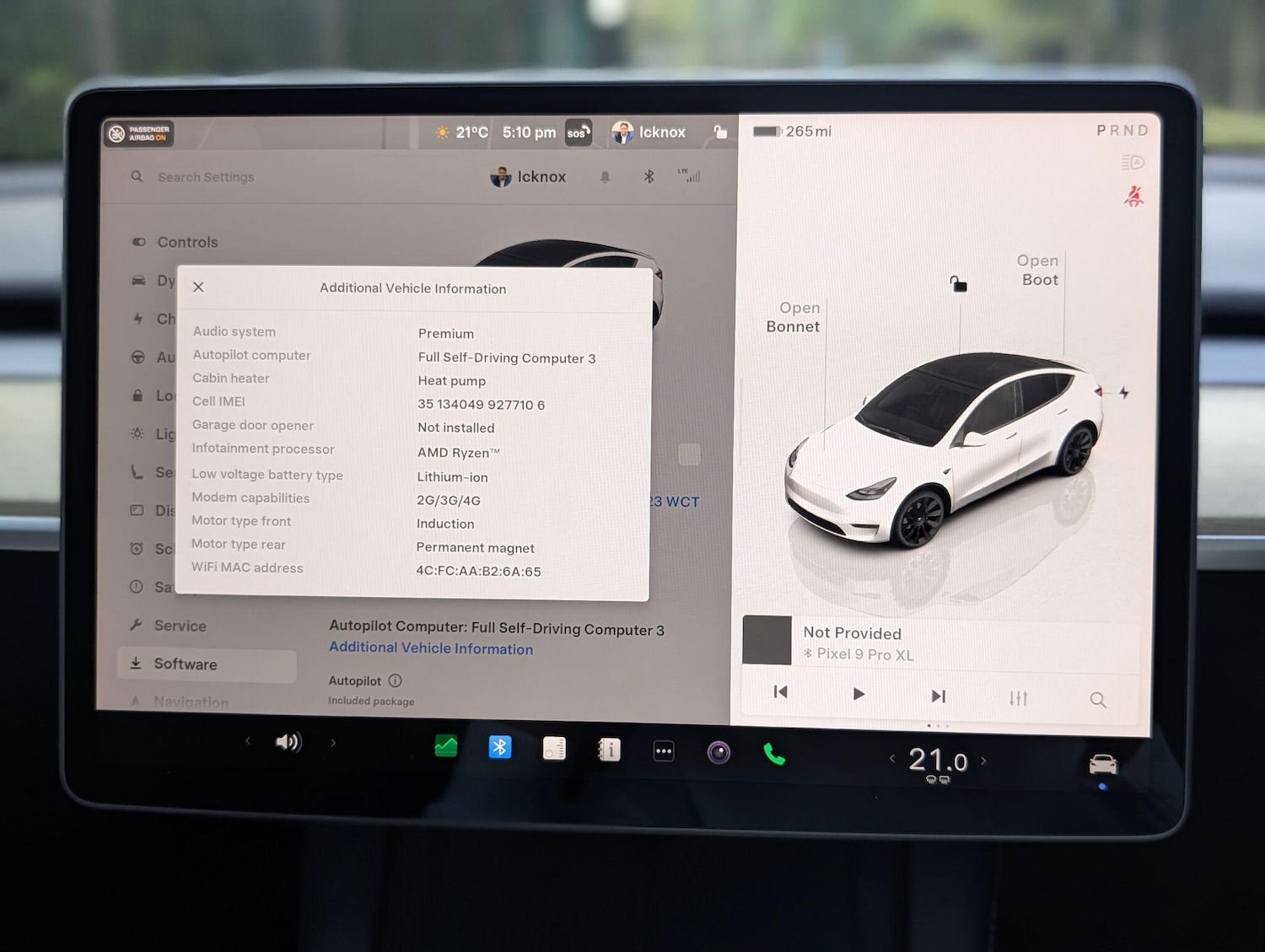This screenshot has width=1265, height=952.
Task: Tap the car controls icon in dock
Action: [x=1103, y=764]
